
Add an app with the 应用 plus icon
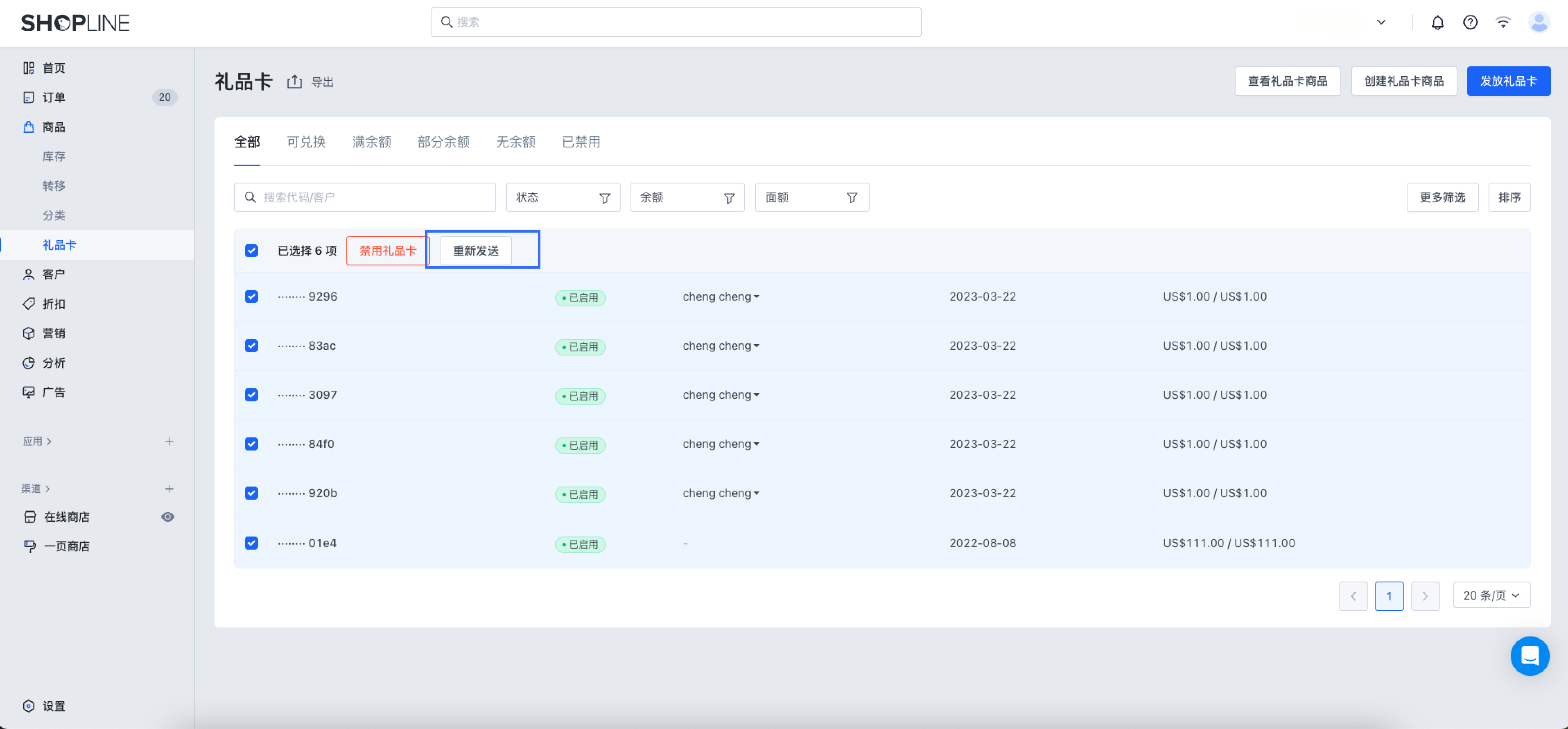[169, 441]
